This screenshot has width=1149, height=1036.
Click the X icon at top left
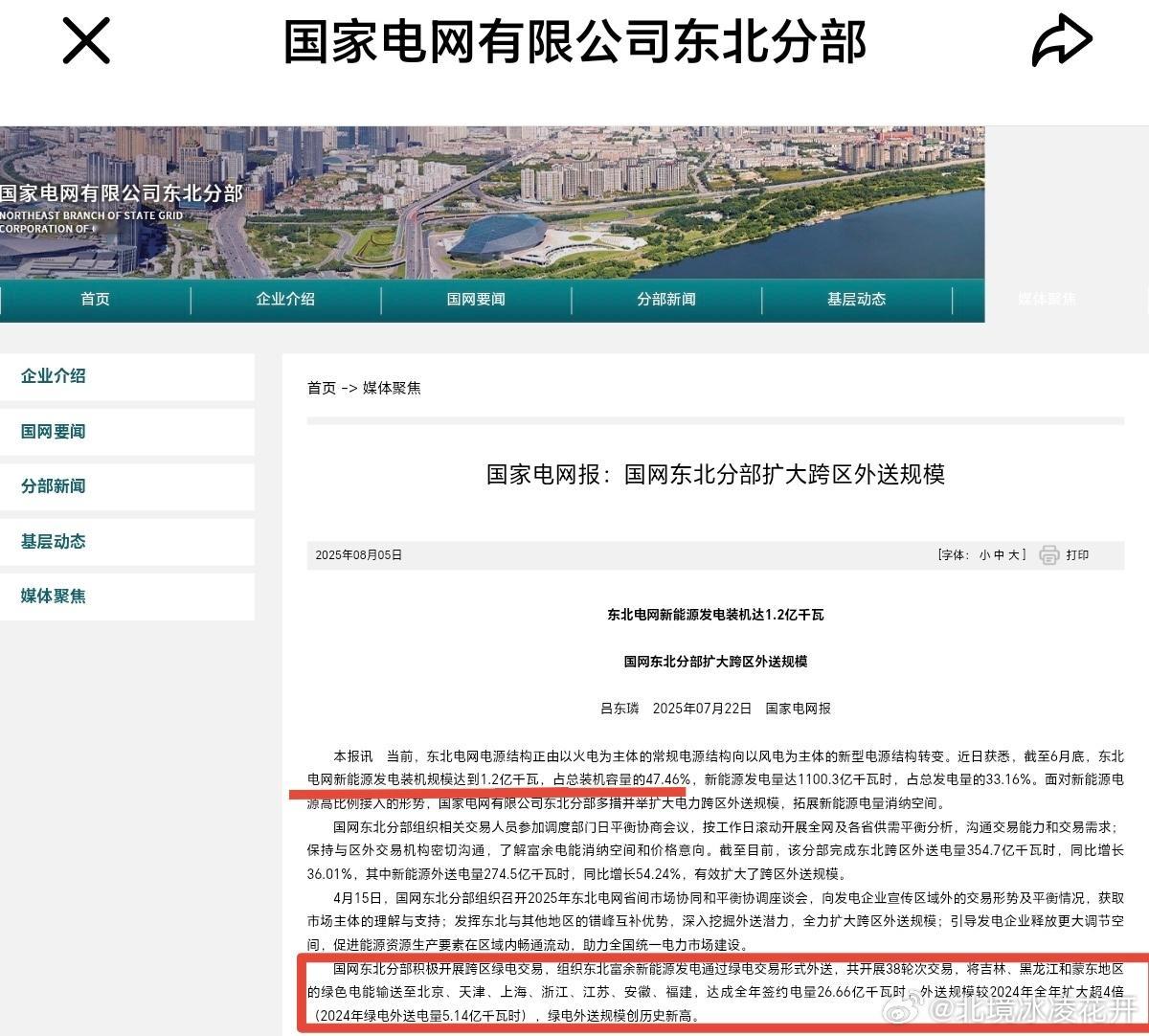[x=84, y=40]
